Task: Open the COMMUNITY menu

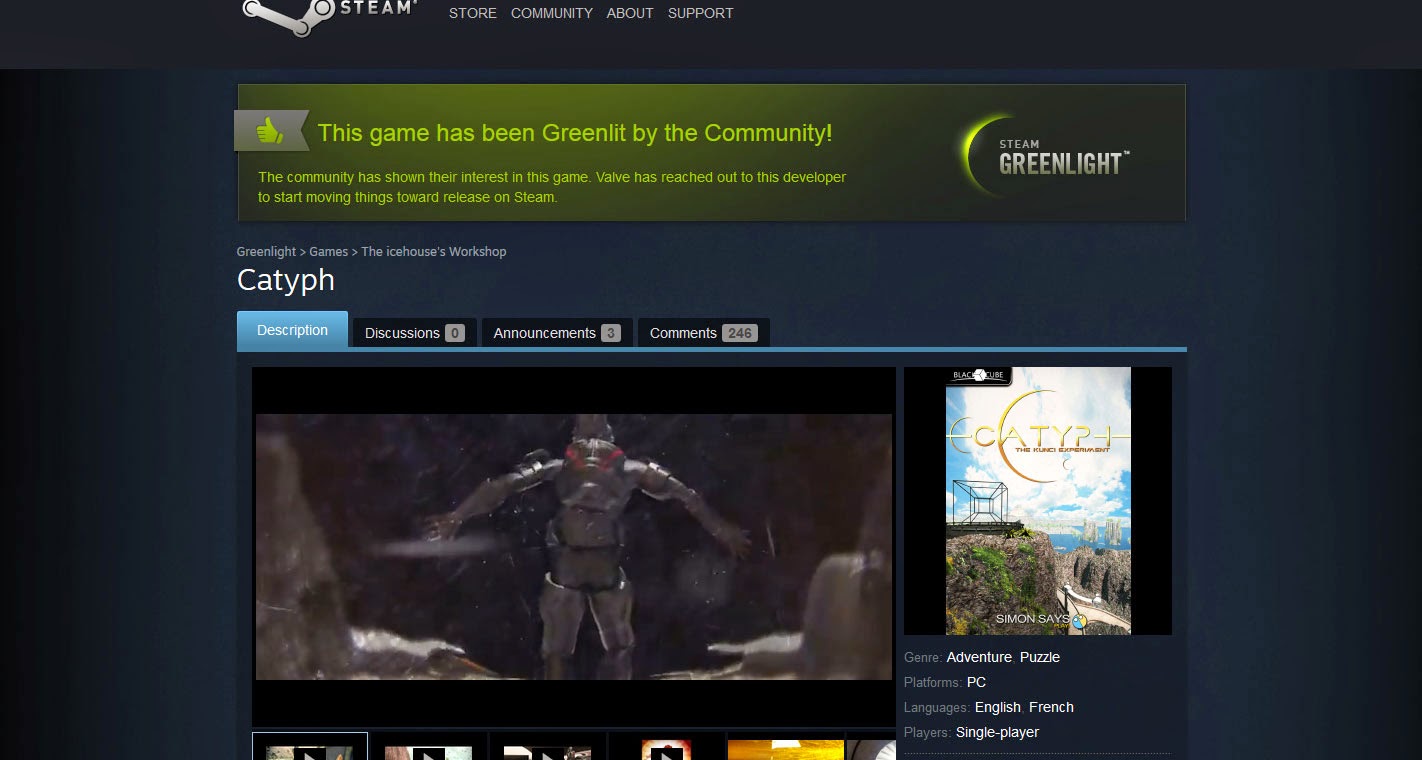Action: [x=552, y=13]
